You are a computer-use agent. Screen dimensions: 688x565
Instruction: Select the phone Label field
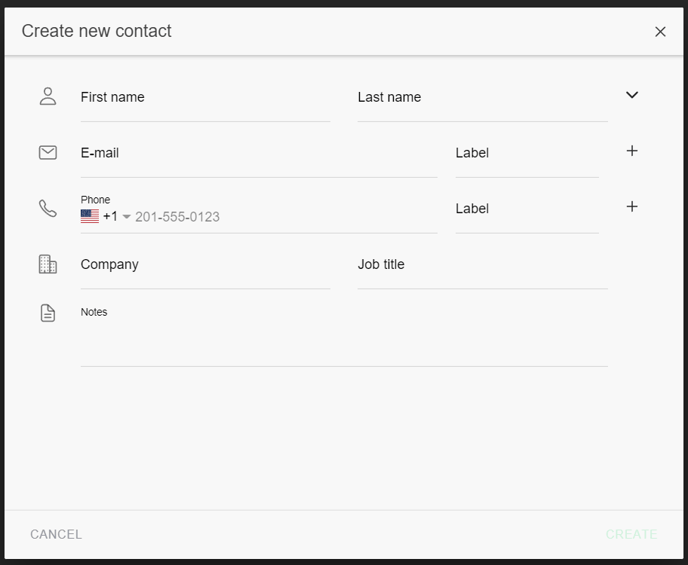526,210
